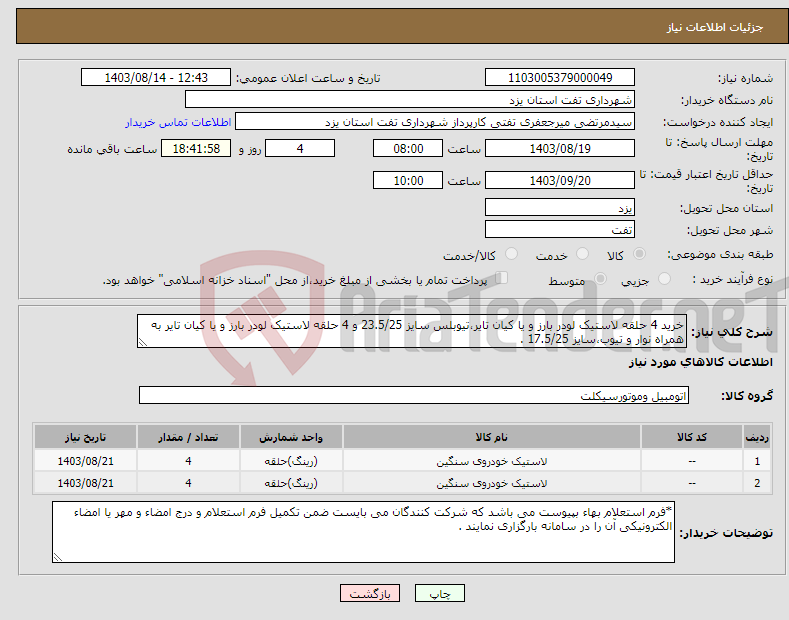Click the description textarea resize handle
The height and width of the screenshot is (620, 789).
click(x=143, y=342)
